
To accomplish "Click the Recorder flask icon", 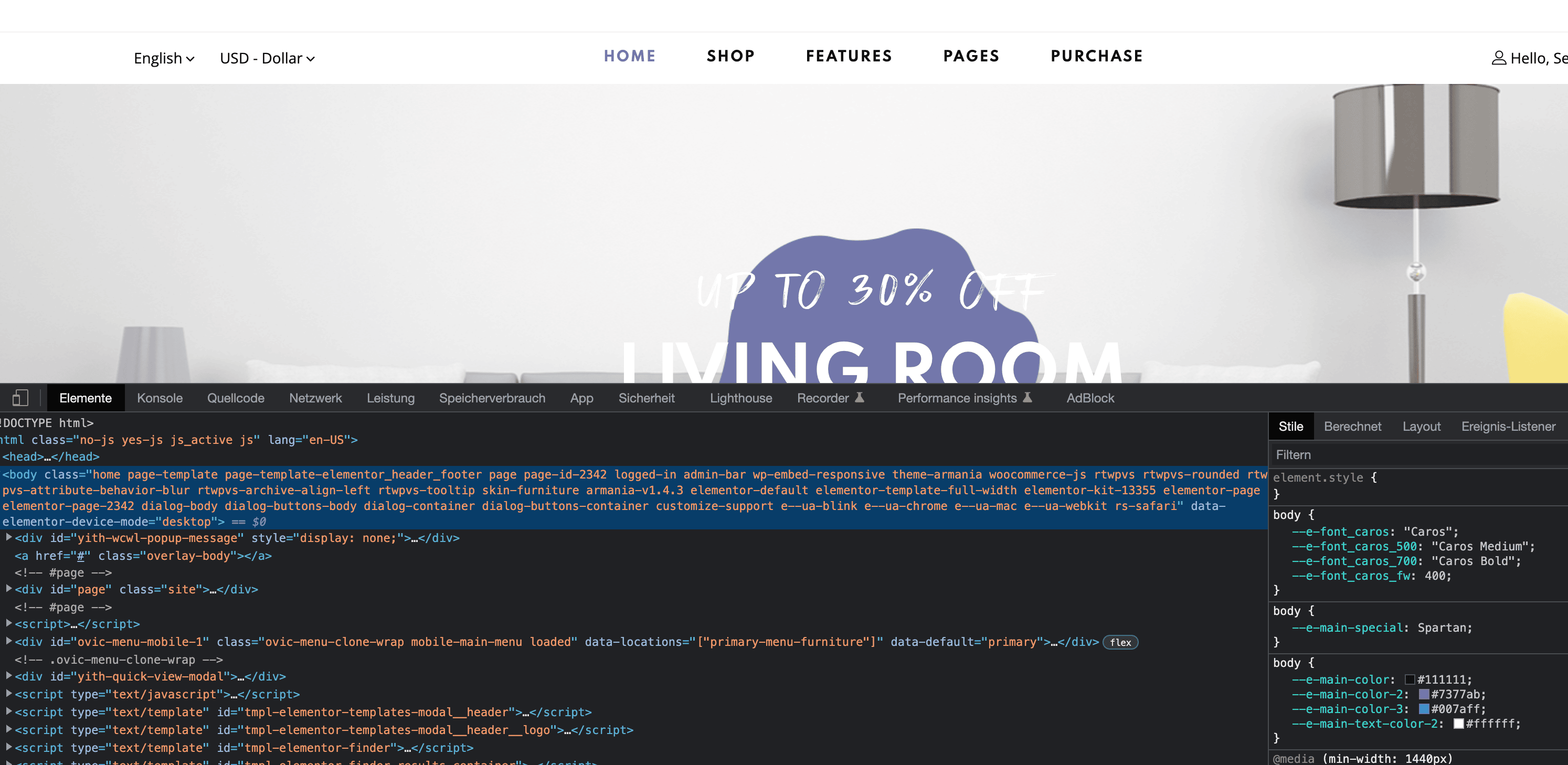I will point(860,397).
